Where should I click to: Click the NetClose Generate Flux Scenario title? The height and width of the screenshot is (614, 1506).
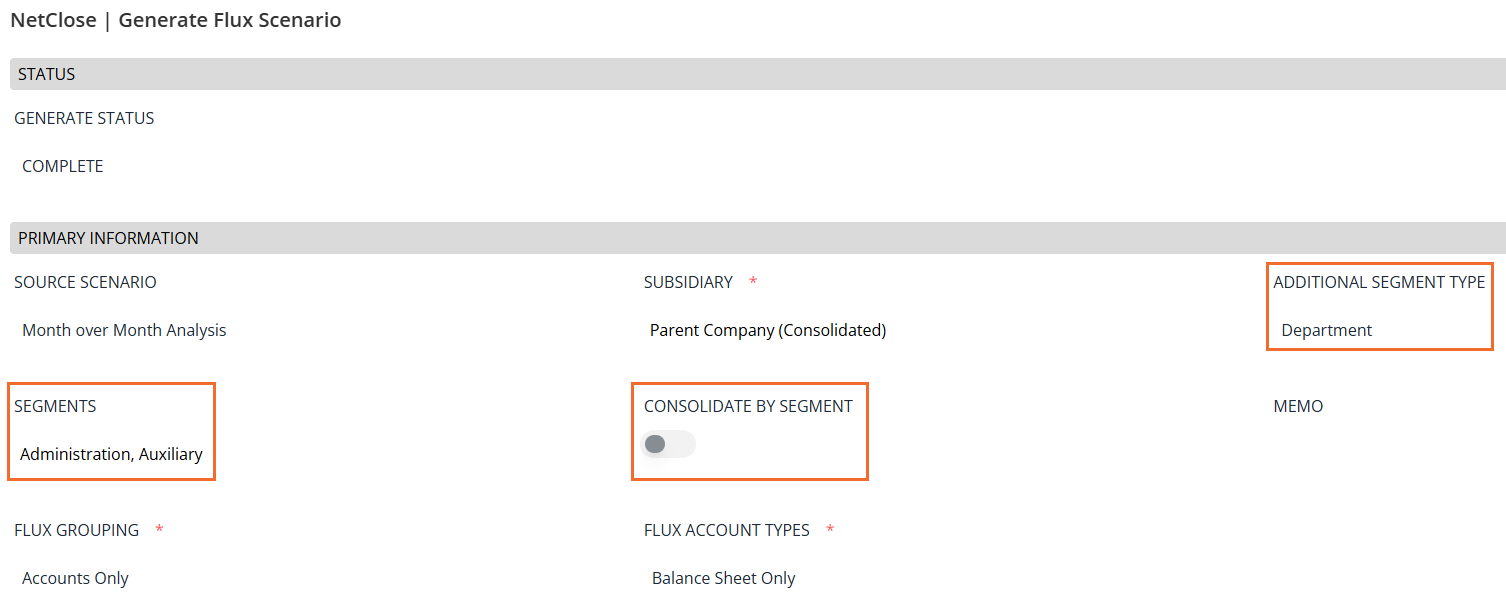click(x=176, y=20)
